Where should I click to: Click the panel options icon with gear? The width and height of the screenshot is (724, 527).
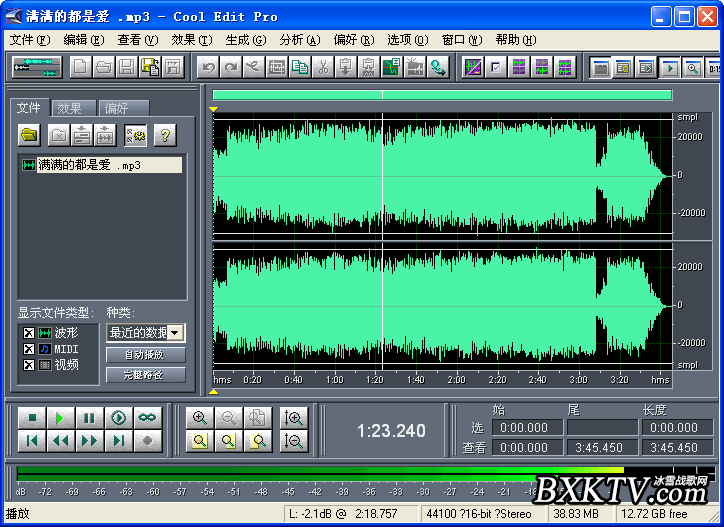point(135,135)
